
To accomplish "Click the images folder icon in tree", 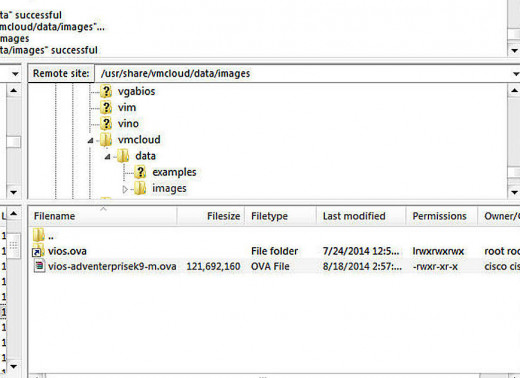I will [140, 188].
